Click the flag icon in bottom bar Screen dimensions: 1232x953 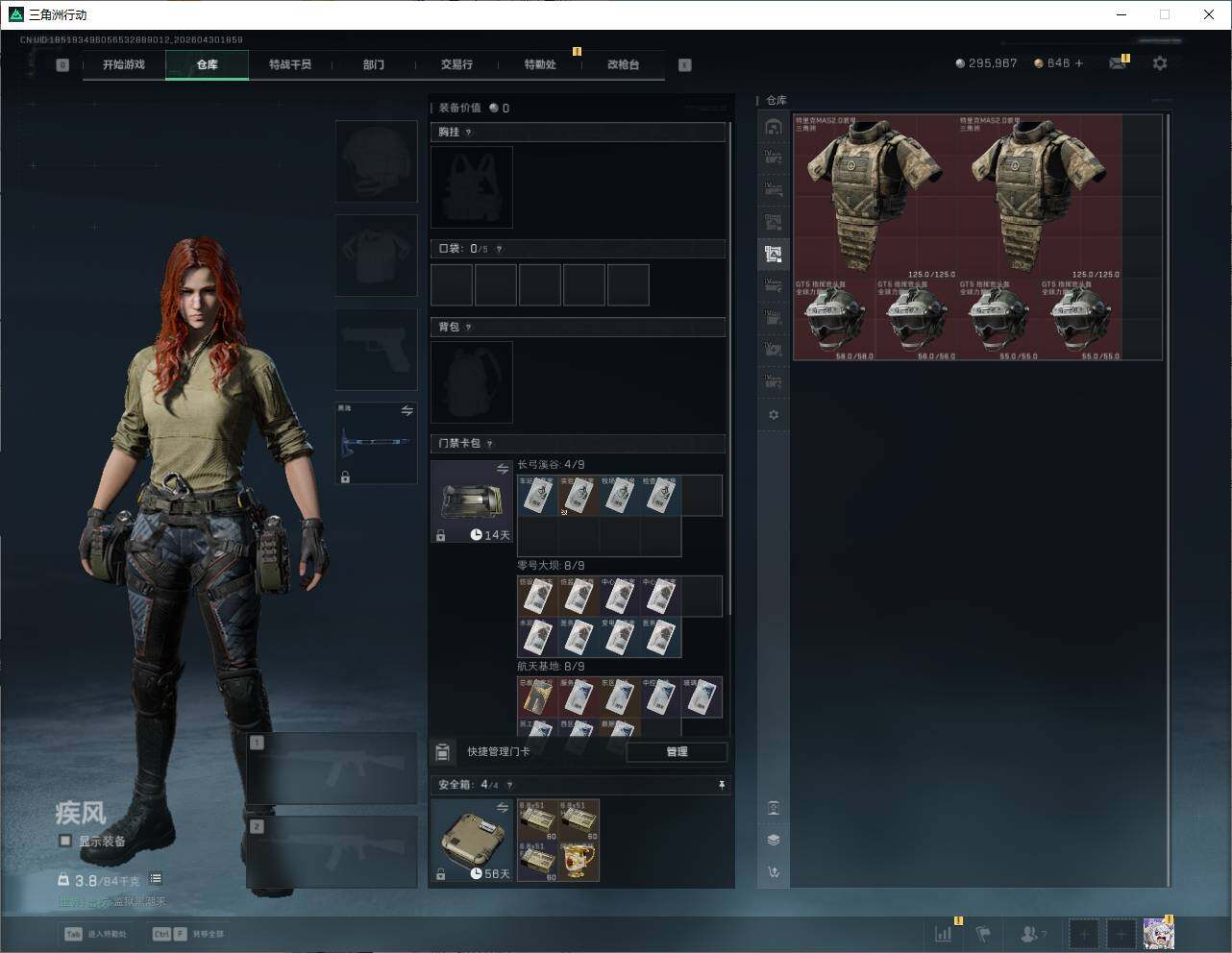[984, 933]
